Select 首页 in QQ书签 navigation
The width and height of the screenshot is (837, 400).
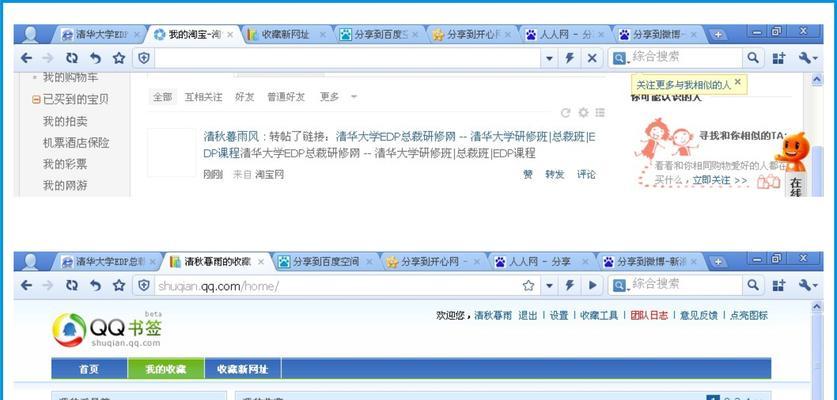(x=89, y=369)
